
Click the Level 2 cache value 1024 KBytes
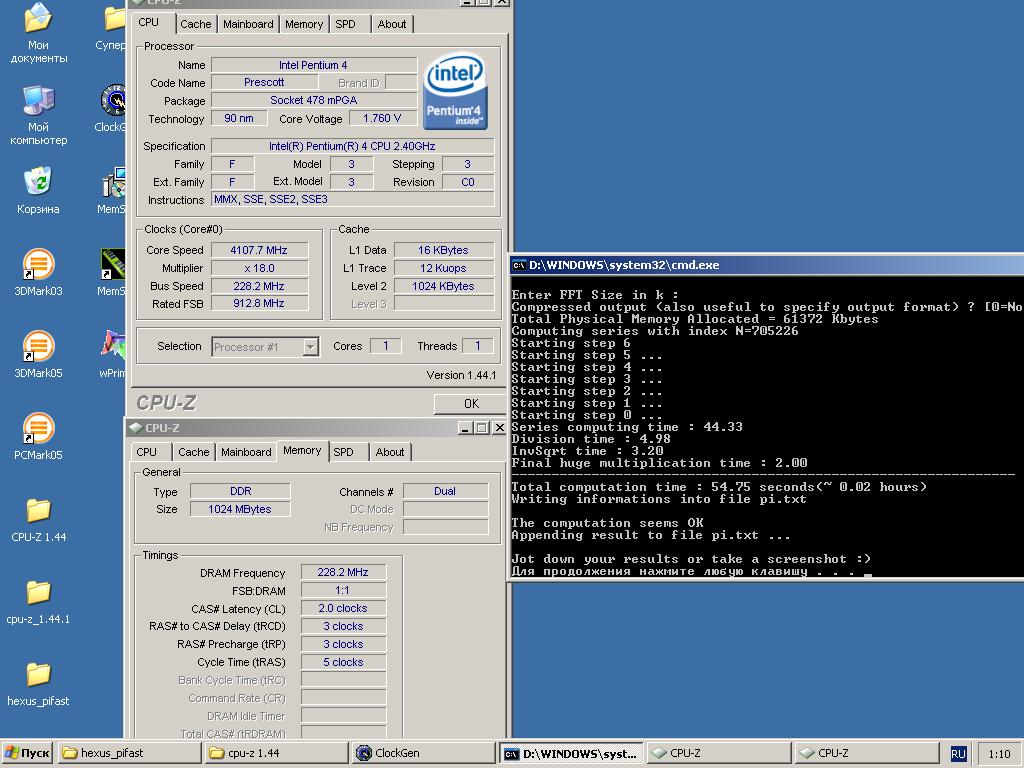point(443,286)
